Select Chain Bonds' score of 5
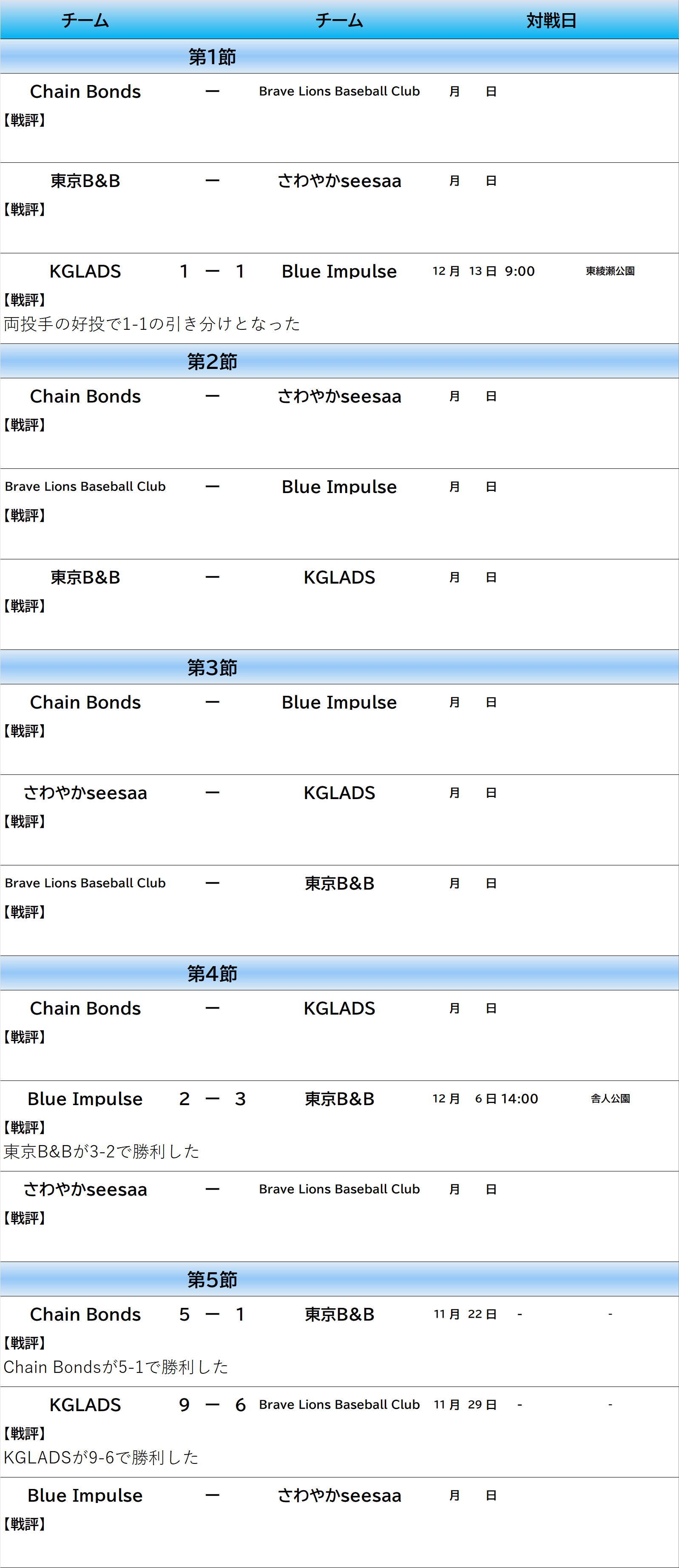The width and height of the screenshot is (679, 1568). coord(184,1315)
